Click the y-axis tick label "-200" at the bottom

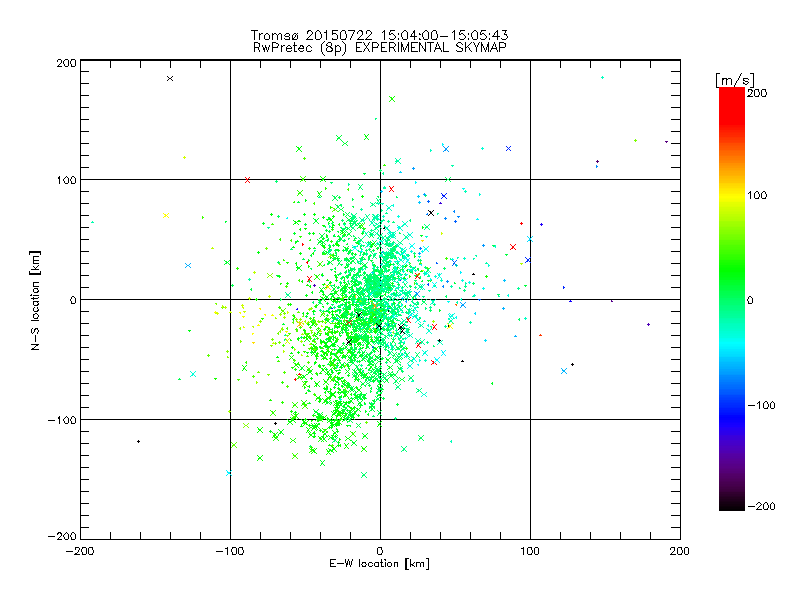tap(62, 536)
